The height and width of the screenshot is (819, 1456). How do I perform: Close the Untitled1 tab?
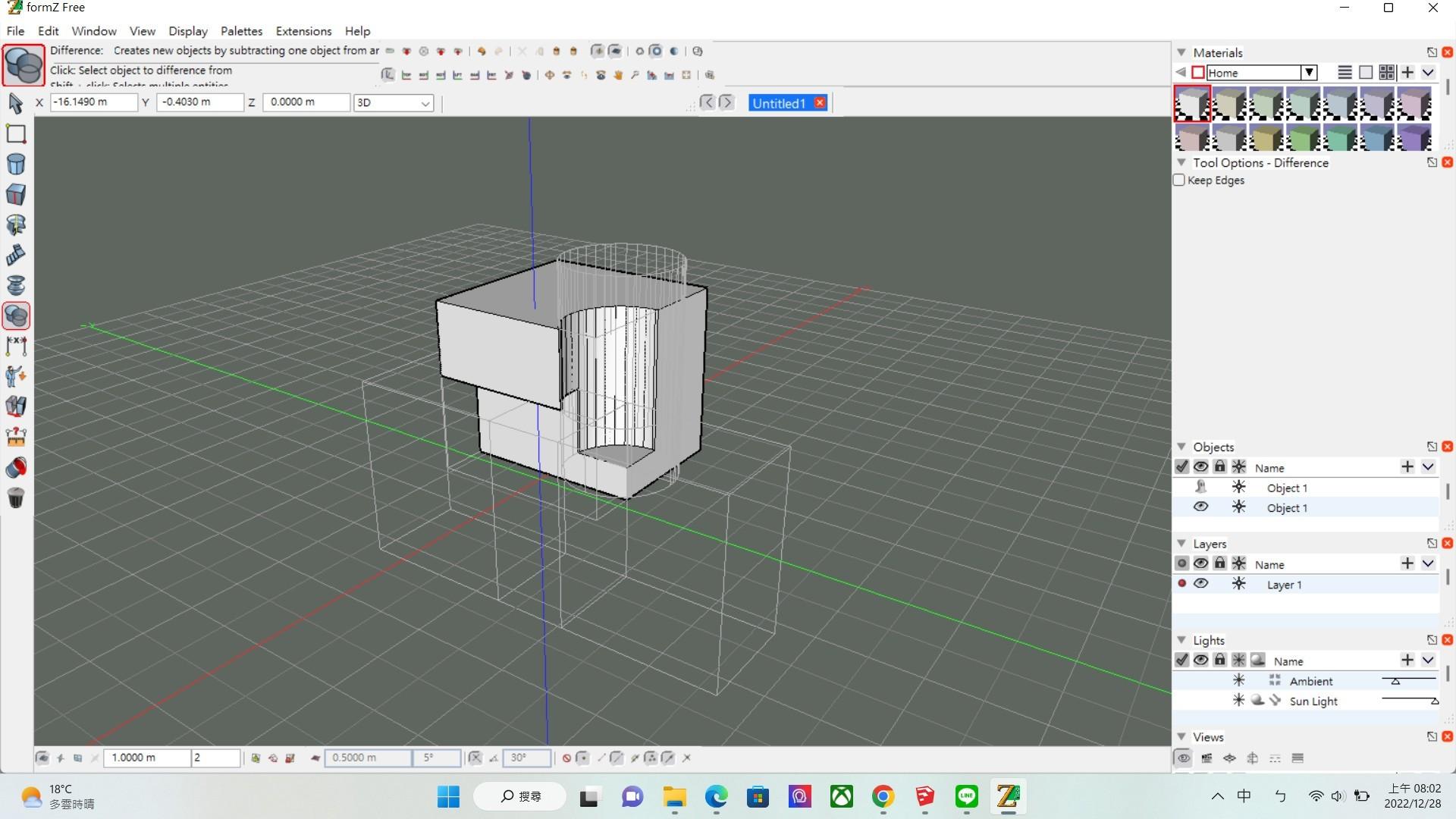tap(820, 102)
